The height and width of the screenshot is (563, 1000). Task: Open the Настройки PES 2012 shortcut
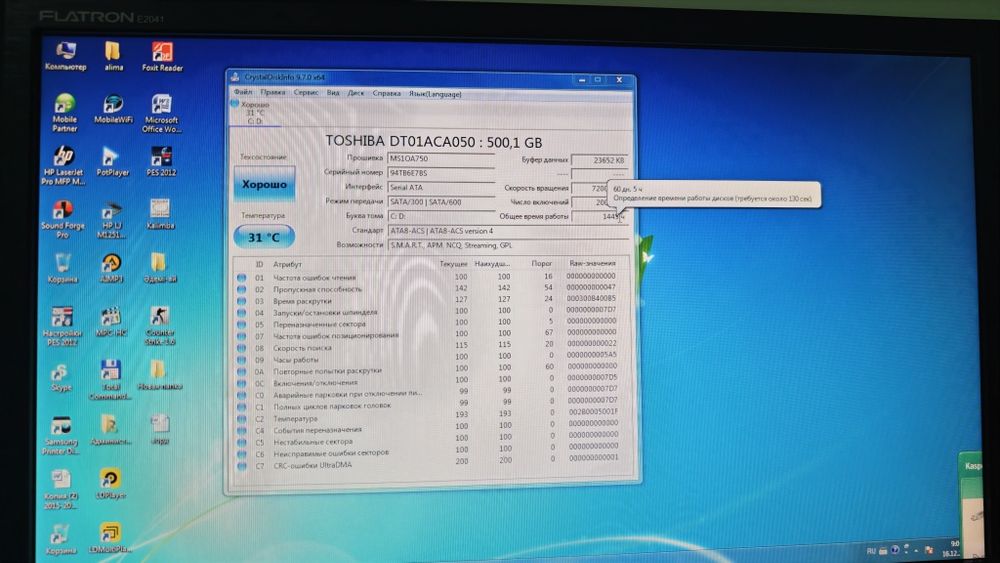pyautogui.click(x=62, y=326)
